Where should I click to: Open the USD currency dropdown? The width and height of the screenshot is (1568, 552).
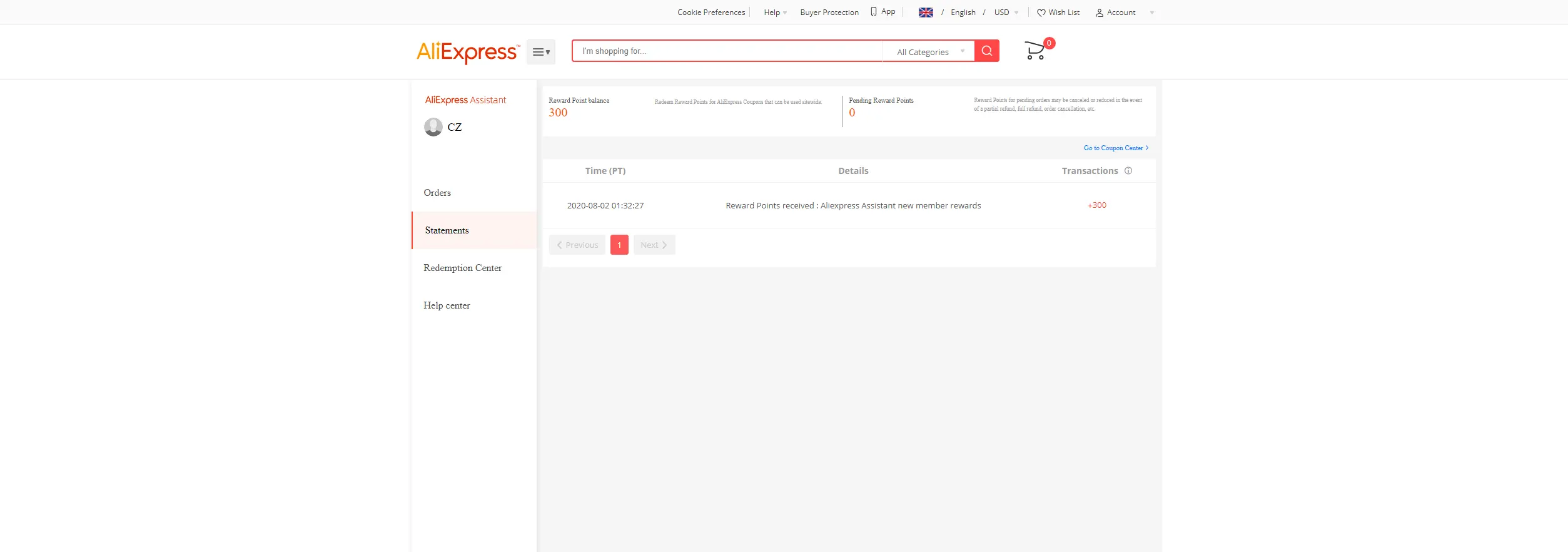click(1006, 13)
